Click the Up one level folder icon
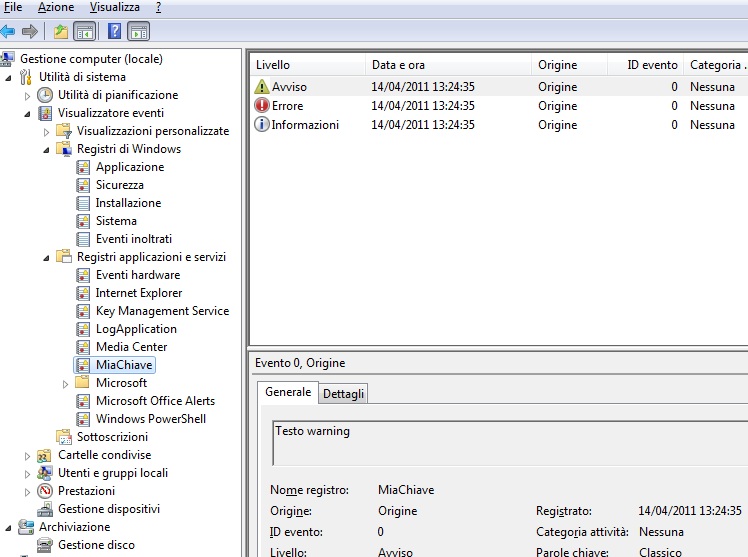The width and height of the screenshot is (748, 557). pyautogui.click(x=61, y=32)
